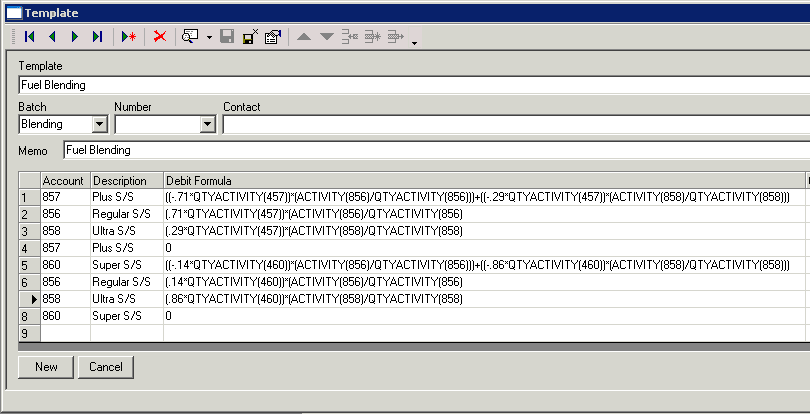
Task: Click Super S/S description in row 8
Action: pyautogui.click(x=127, y=316)
